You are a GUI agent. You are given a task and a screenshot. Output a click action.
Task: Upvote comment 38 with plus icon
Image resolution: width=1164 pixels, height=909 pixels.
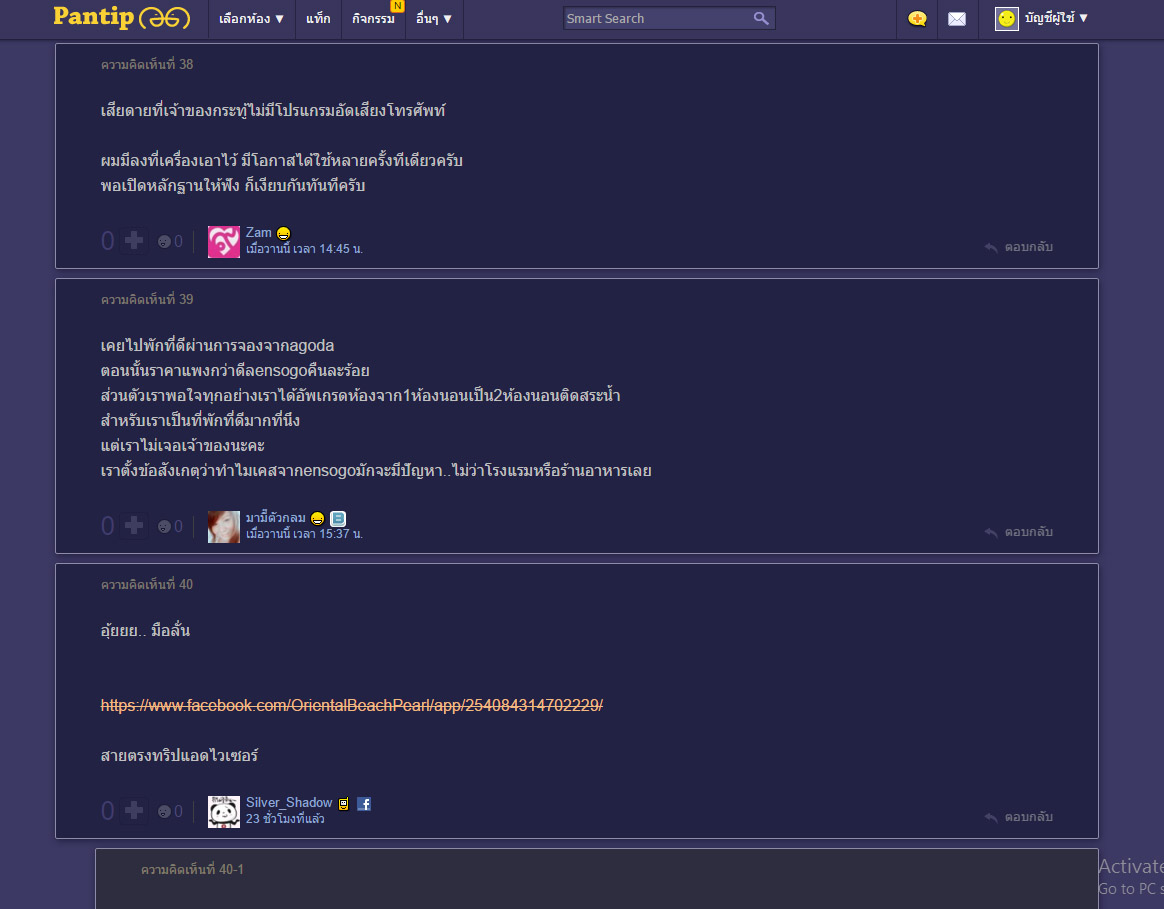click(x=134, y=241)
